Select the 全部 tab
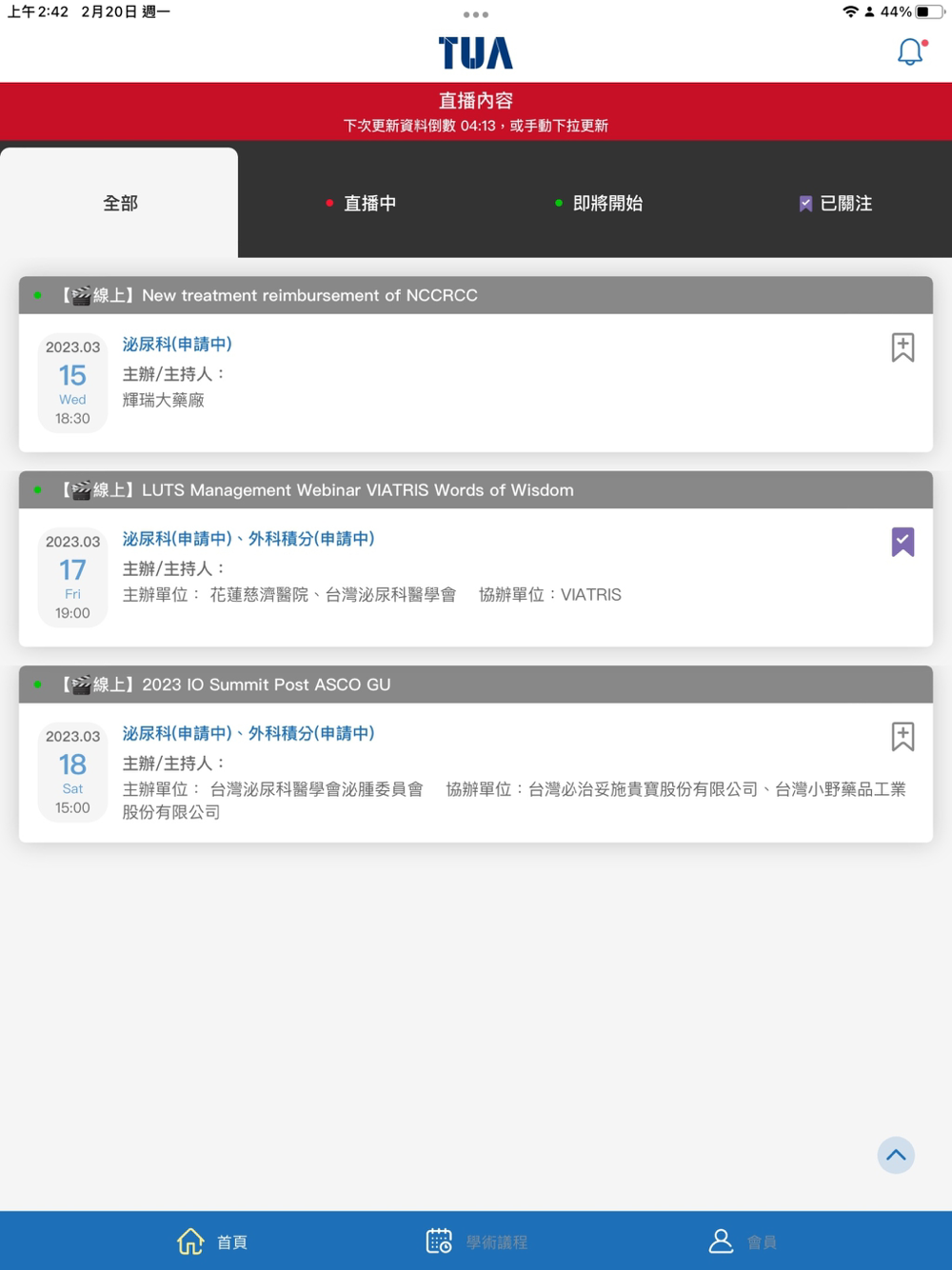Screen dimensions: 952x1270 pos(119,203)
